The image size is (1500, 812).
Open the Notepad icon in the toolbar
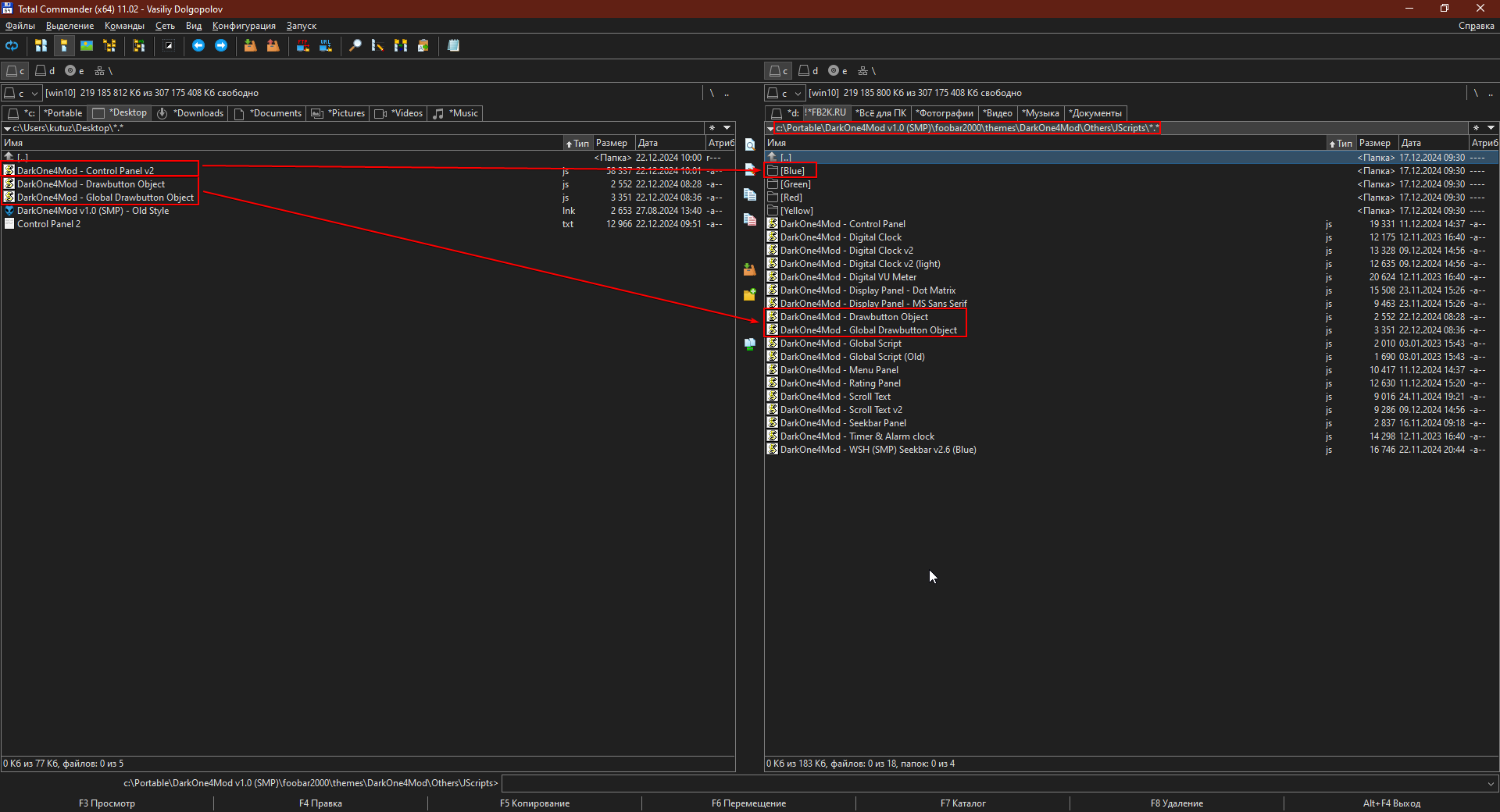coord(453,46)
